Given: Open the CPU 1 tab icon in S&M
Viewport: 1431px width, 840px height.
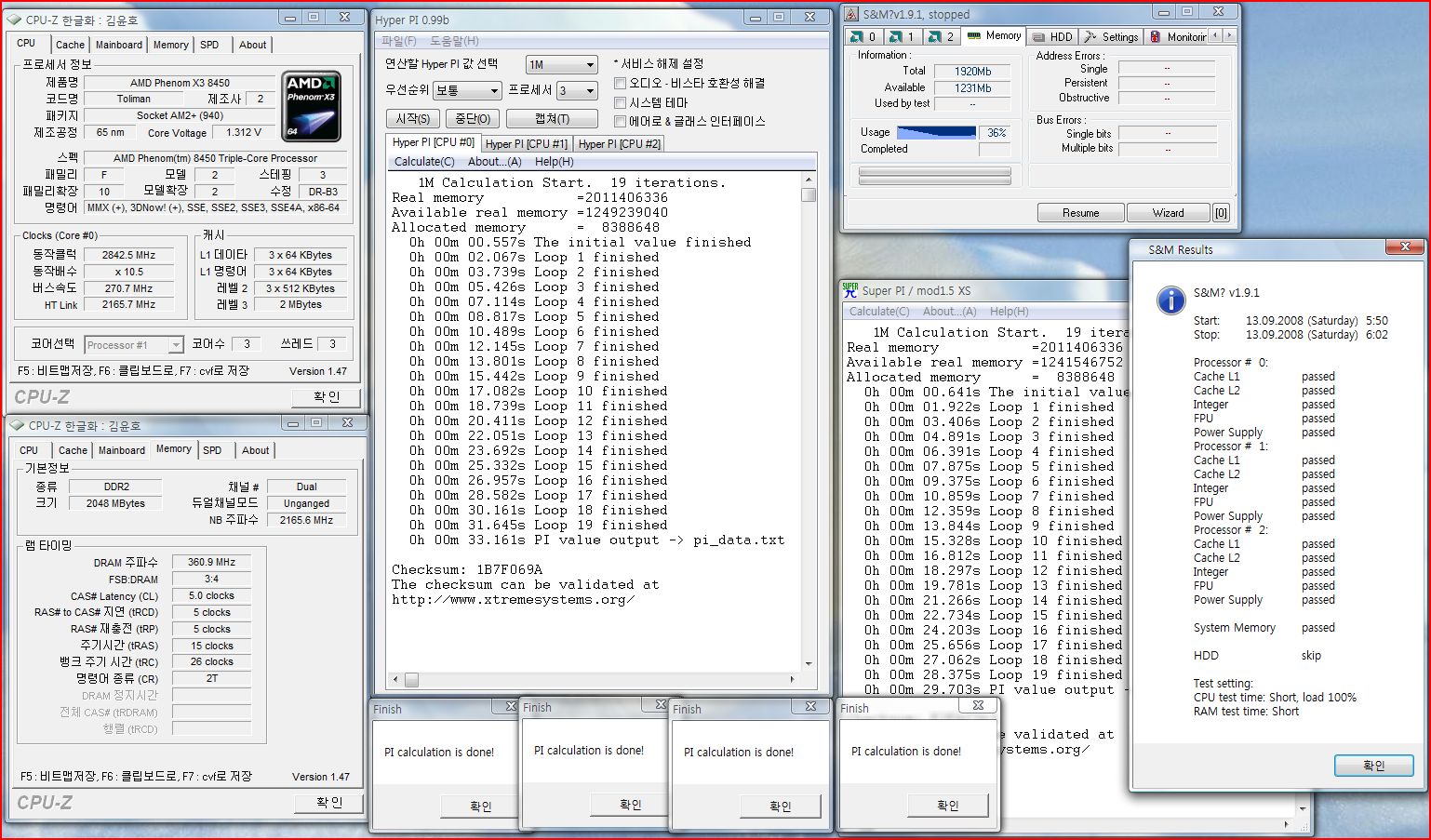Looking at the screenshot, I should 896,36.
